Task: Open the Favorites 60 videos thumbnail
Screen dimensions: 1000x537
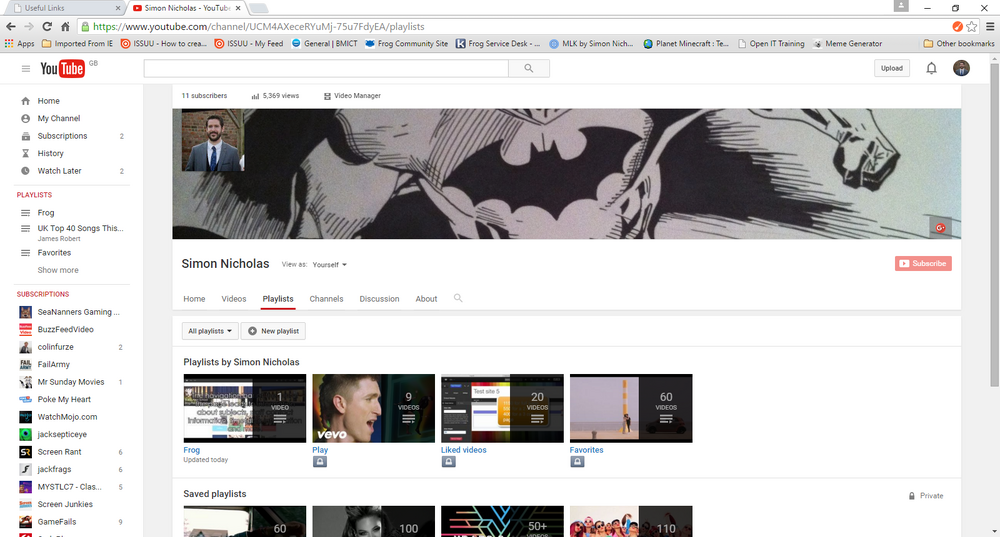Action: click(x=631, y=408)
